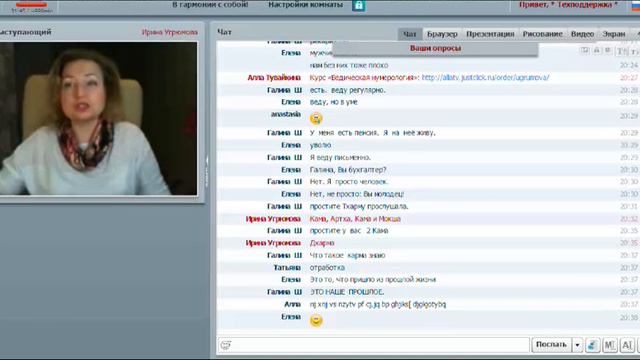Image resolution: width=640 pixels, height=360 pixels.
Task: Select Елена's message "Нет, не просто: Вы молодец!"
Action: (x=357, y=194)
